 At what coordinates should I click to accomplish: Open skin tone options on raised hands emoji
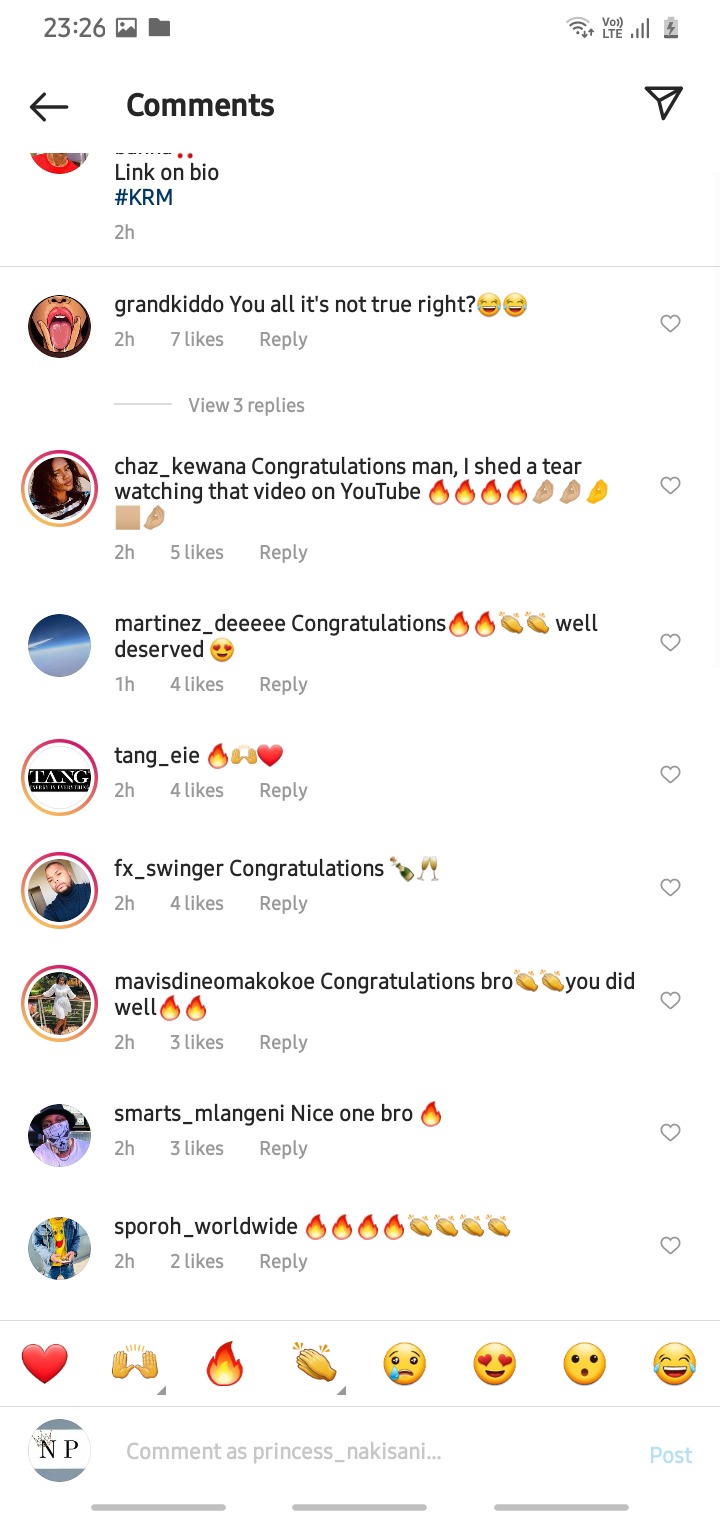[161, 1390]
